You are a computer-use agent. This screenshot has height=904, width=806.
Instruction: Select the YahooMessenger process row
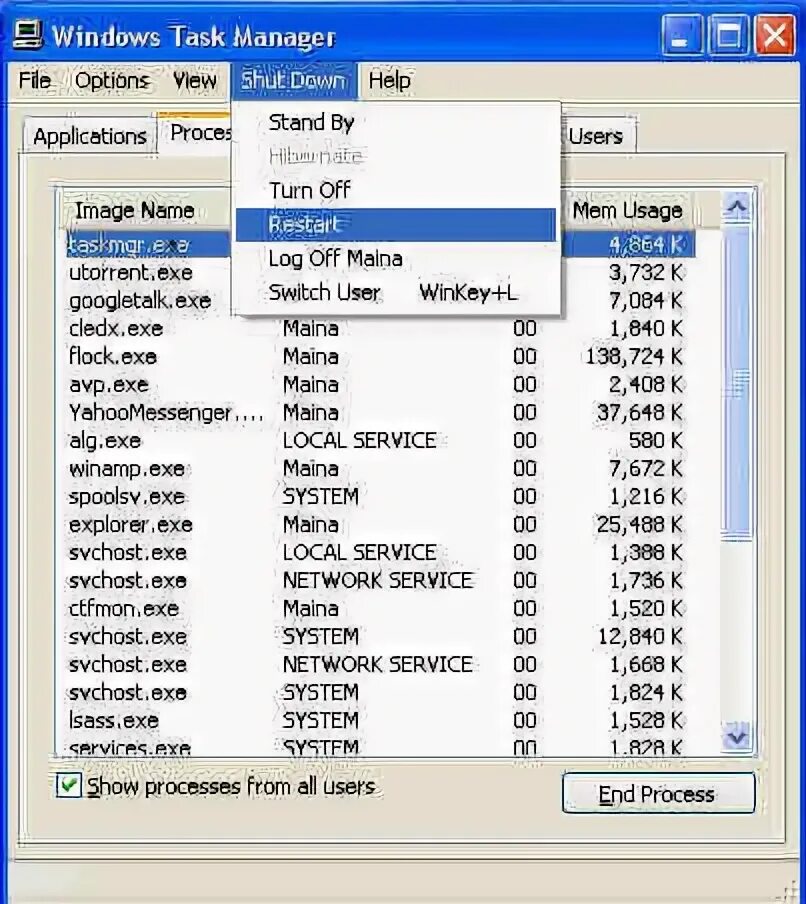point(381,413)
